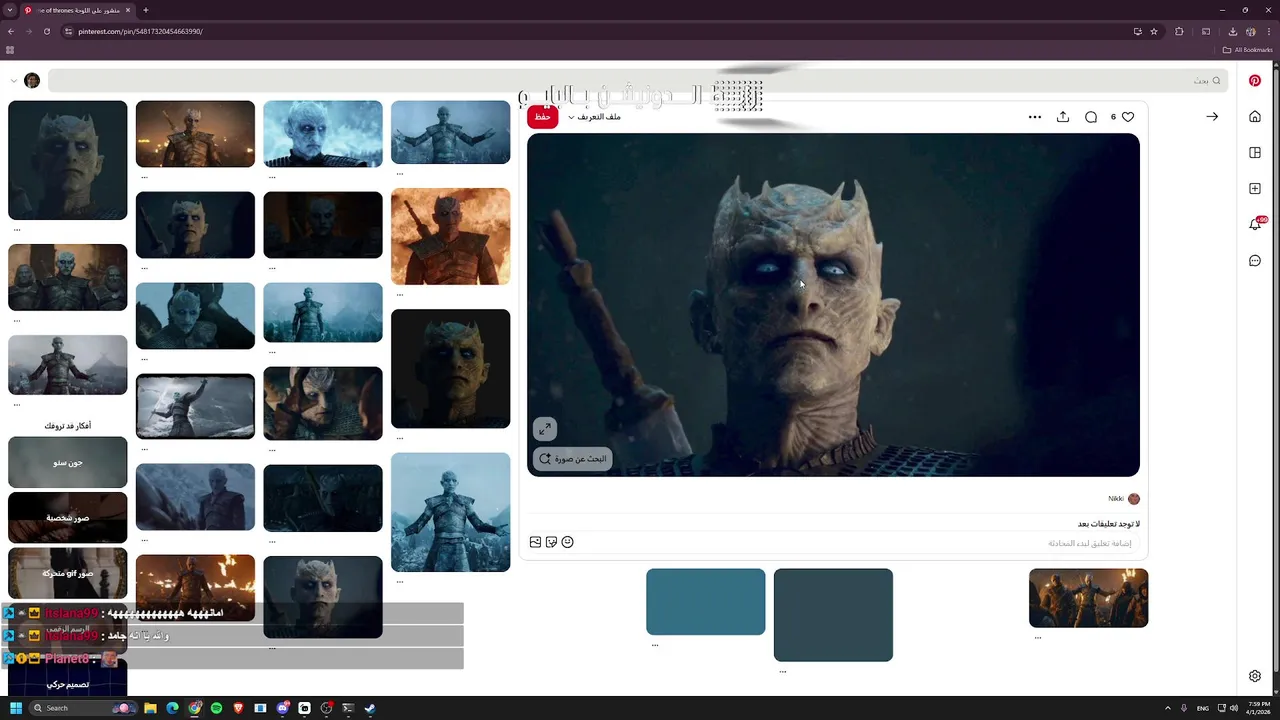Open the "جون سنو" suggested idea tile

[68, 462]
